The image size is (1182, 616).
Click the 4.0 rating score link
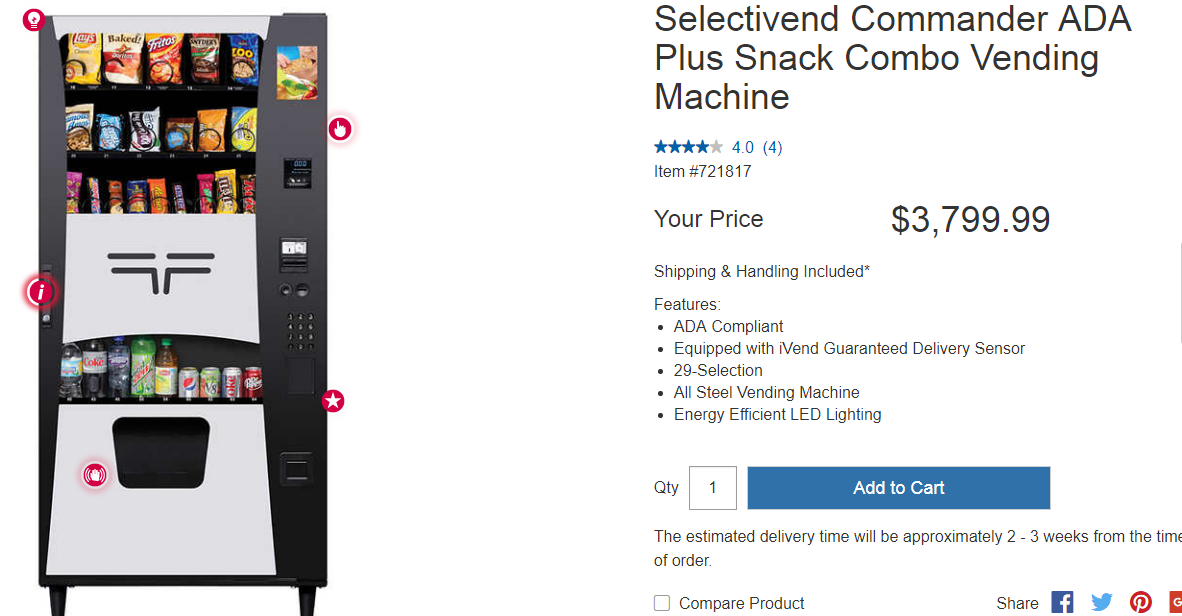[x=743, y=148]
